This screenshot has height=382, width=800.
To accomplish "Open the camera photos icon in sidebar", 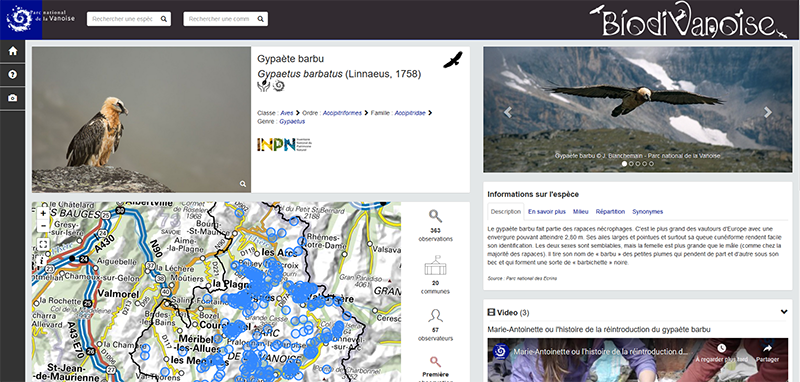I will tap(13, 98).
